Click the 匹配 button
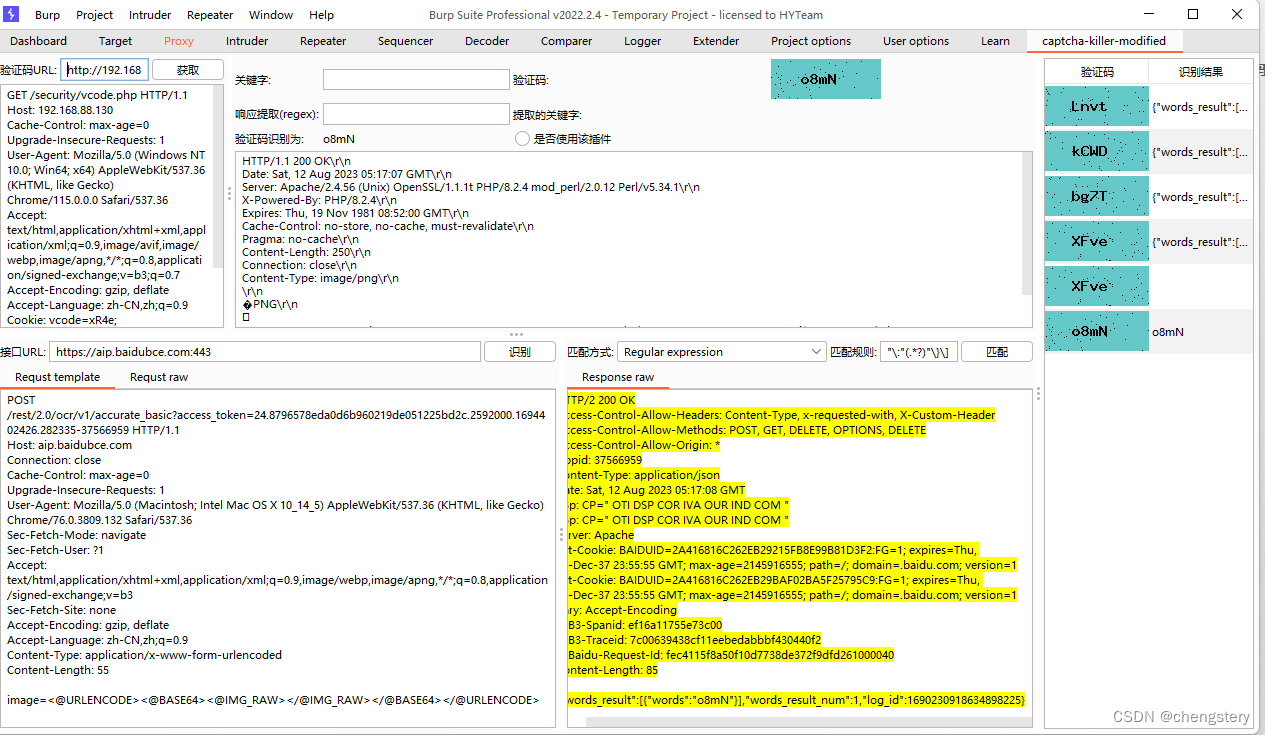 point(997,352)
